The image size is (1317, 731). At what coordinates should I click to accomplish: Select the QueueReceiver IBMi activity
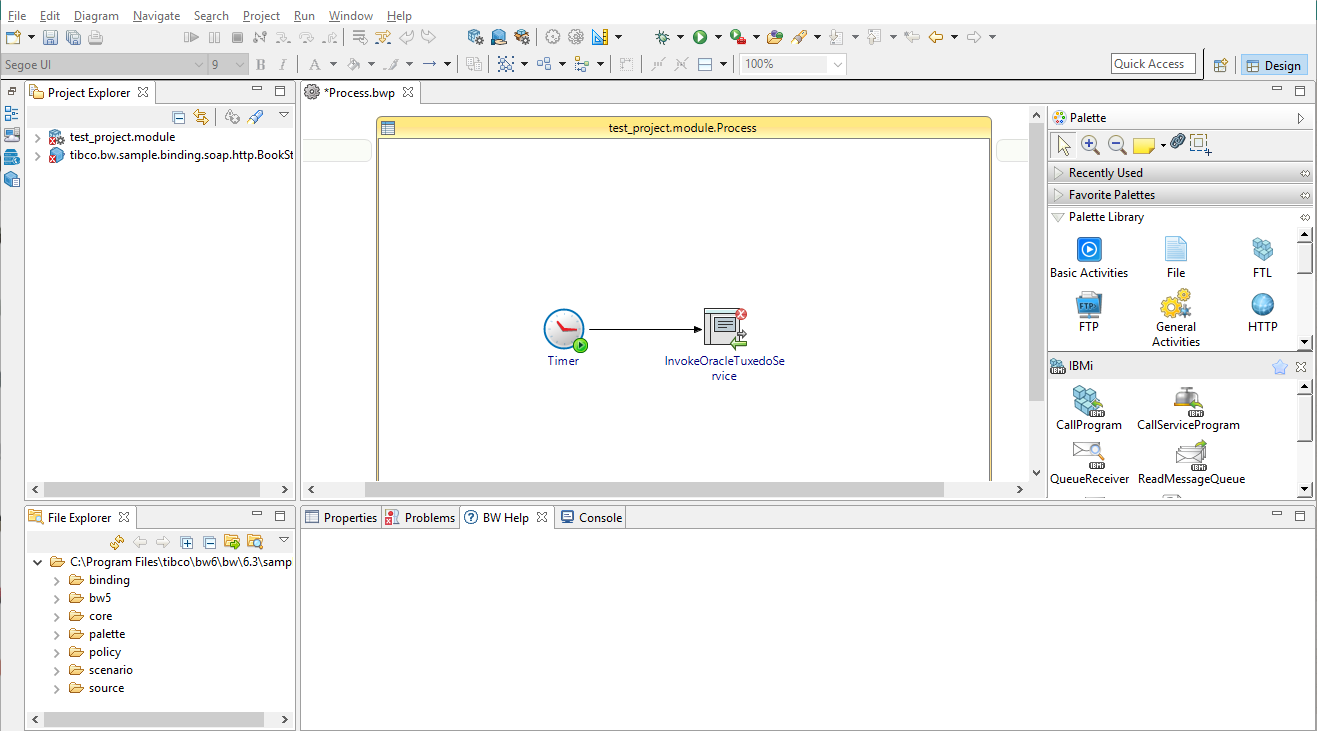pos(1089,463)
